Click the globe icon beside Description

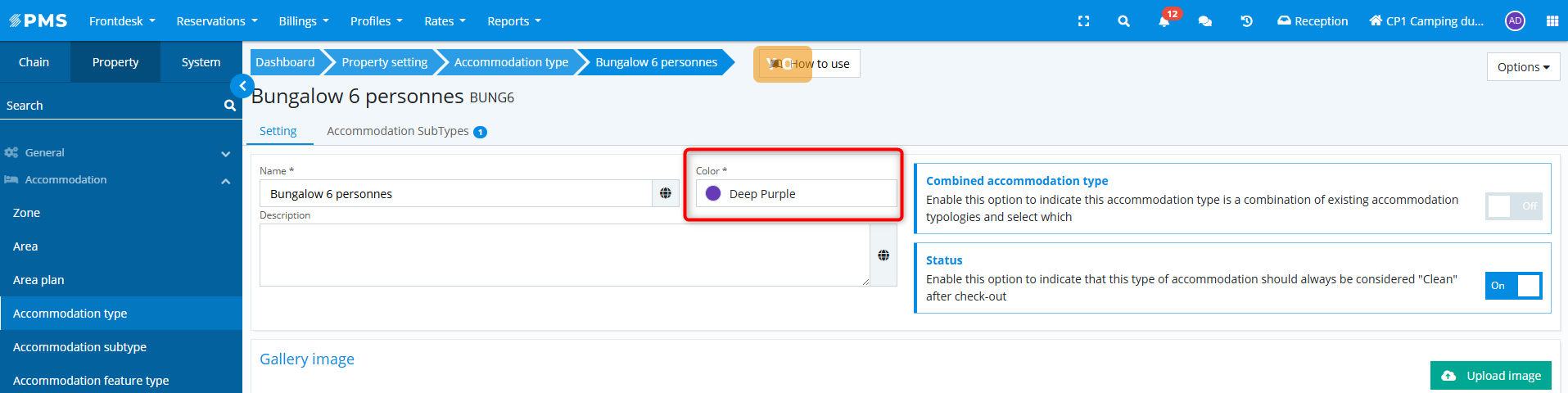click(883, 255)
